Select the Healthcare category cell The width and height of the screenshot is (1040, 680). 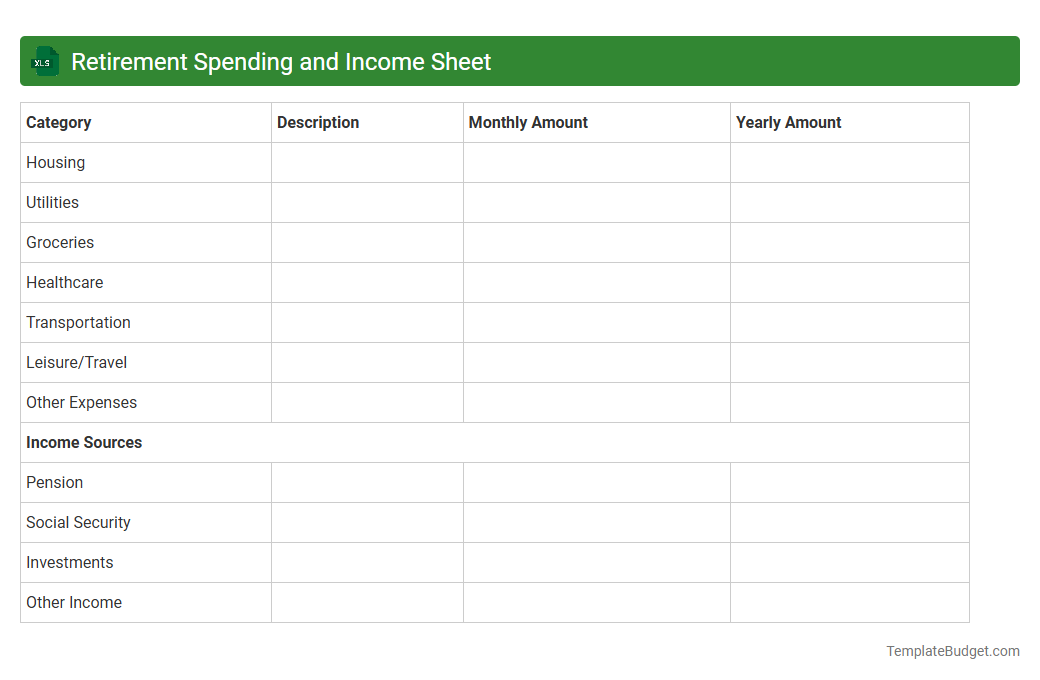(x=64, y=282)
